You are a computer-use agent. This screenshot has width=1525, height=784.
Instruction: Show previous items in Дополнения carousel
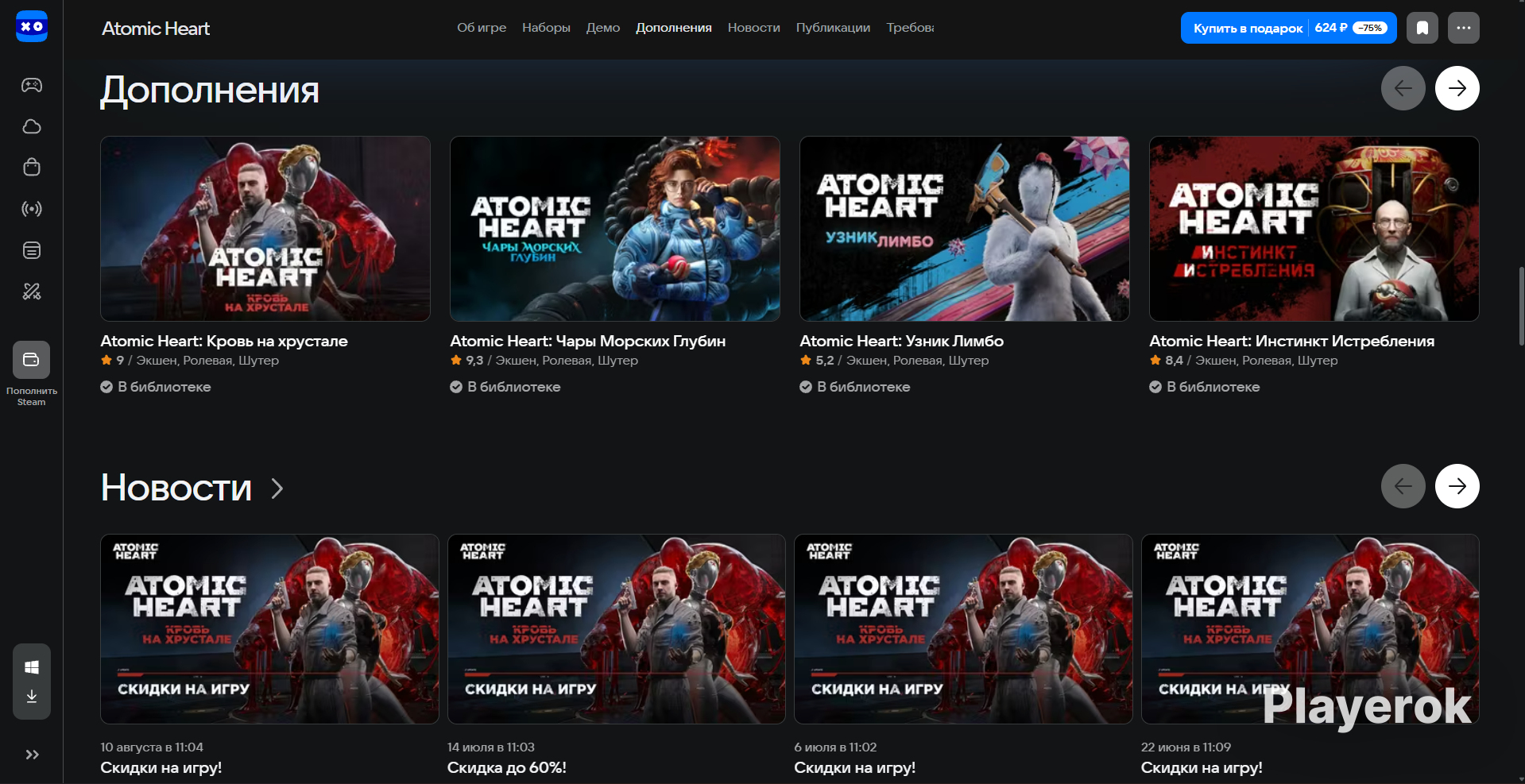tap(1403, 88)
